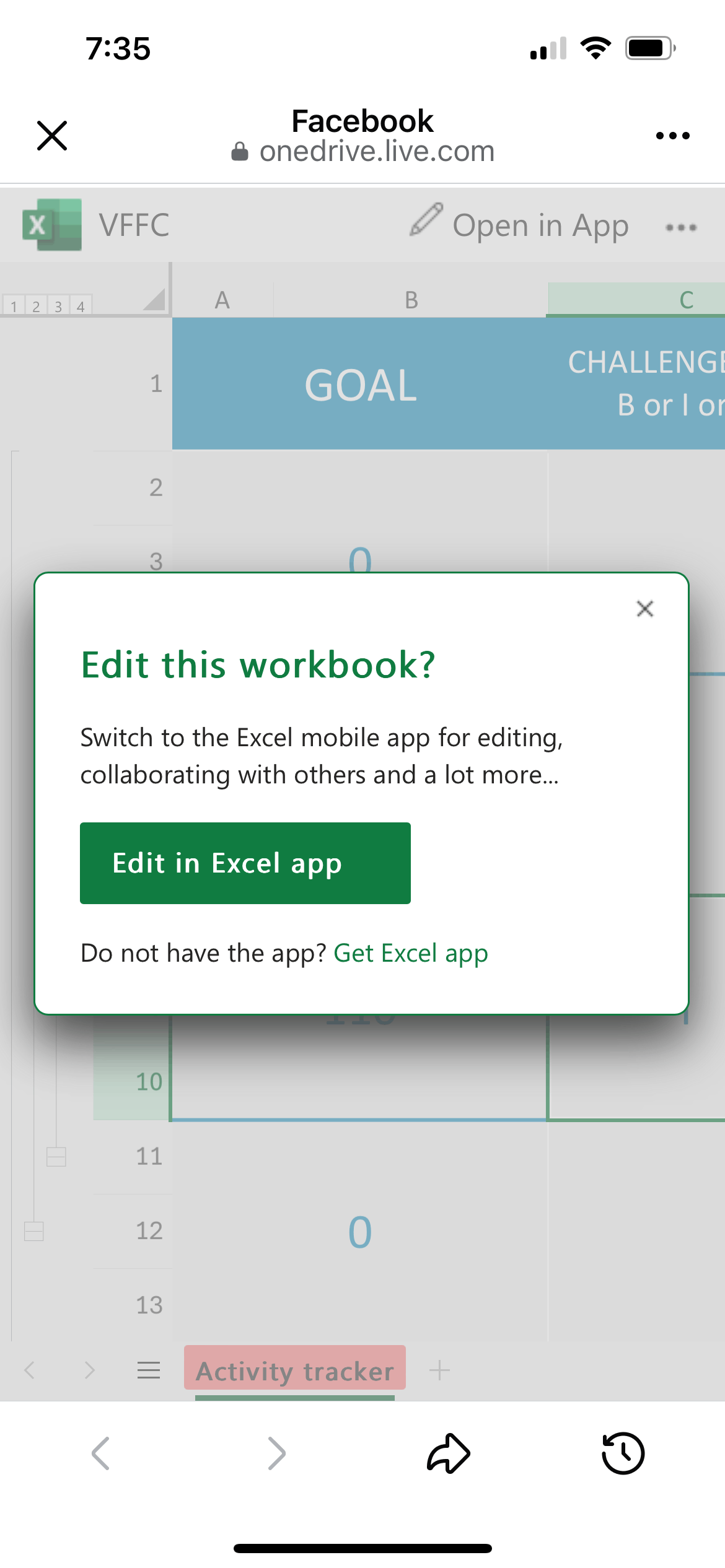
Task: Select outline level 2 button
Action: [x=36, y=306]
